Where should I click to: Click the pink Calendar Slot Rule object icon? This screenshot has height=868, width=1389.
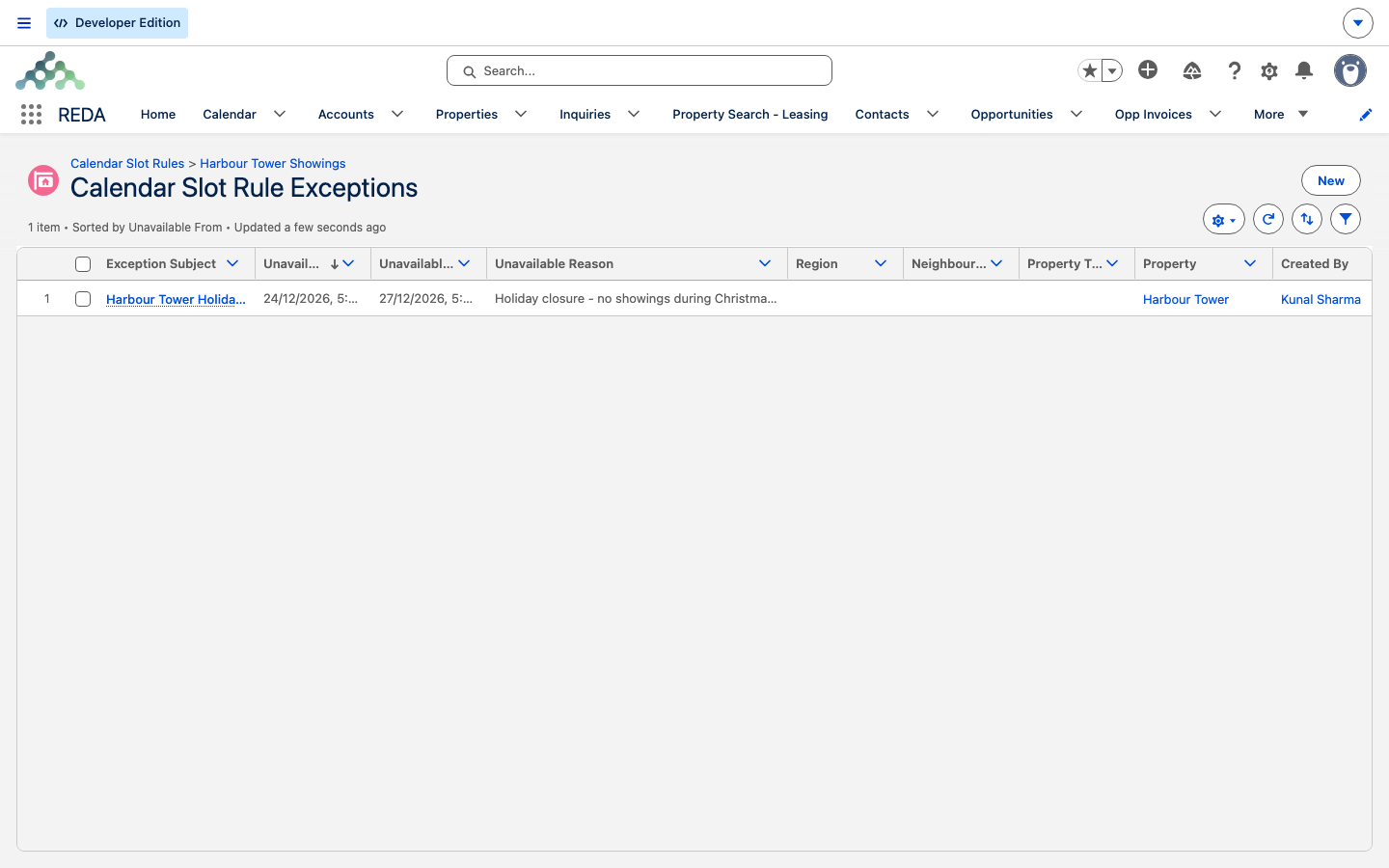pos(43,180)
